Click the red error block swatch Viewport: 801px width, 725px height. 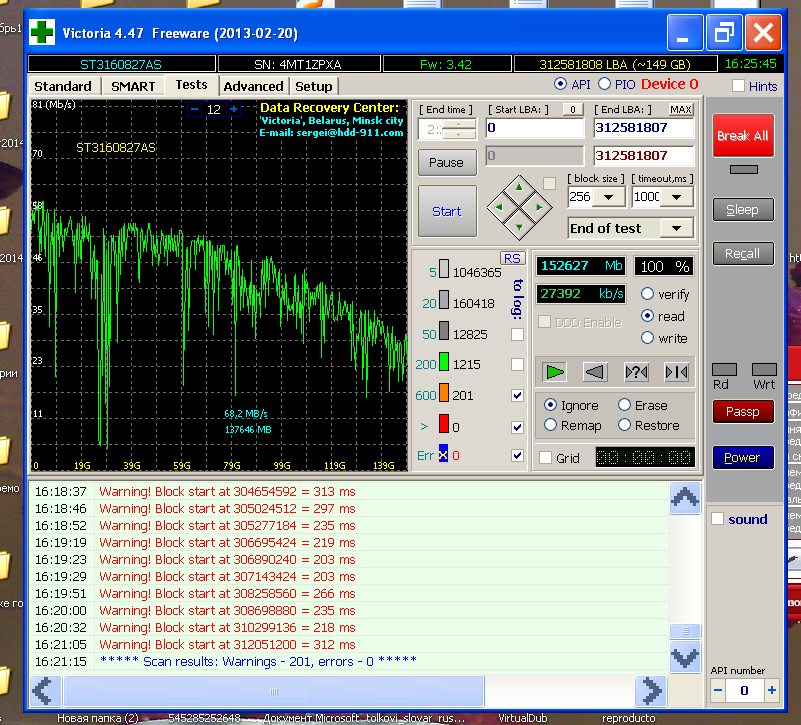point(444,424)
